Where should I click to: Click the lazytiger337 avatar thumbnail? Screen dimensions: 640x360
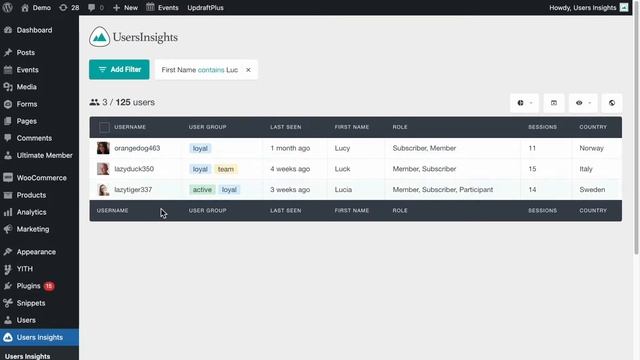point(103,190)
